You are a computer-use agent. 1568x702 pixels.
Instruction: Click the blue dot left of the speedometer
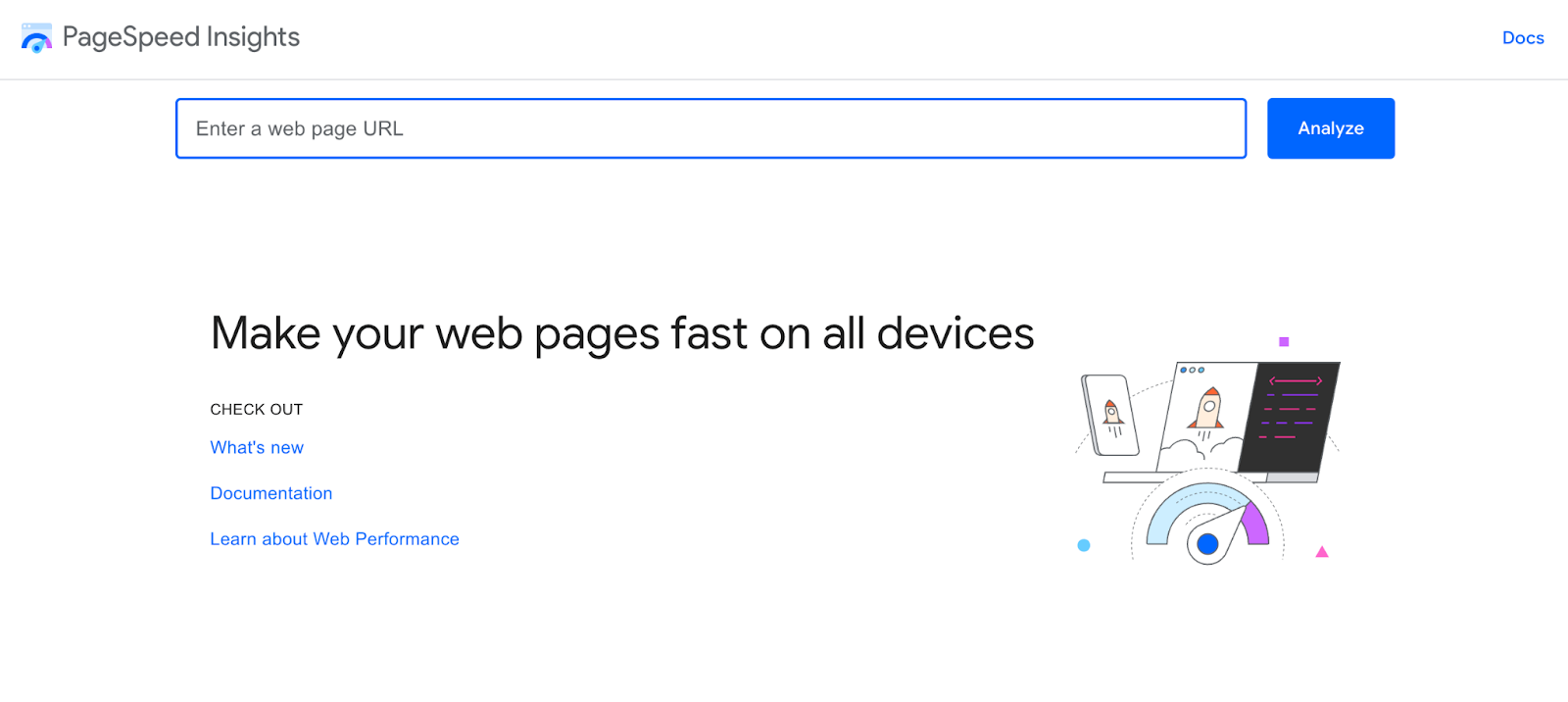click(x=1084, y=546)
